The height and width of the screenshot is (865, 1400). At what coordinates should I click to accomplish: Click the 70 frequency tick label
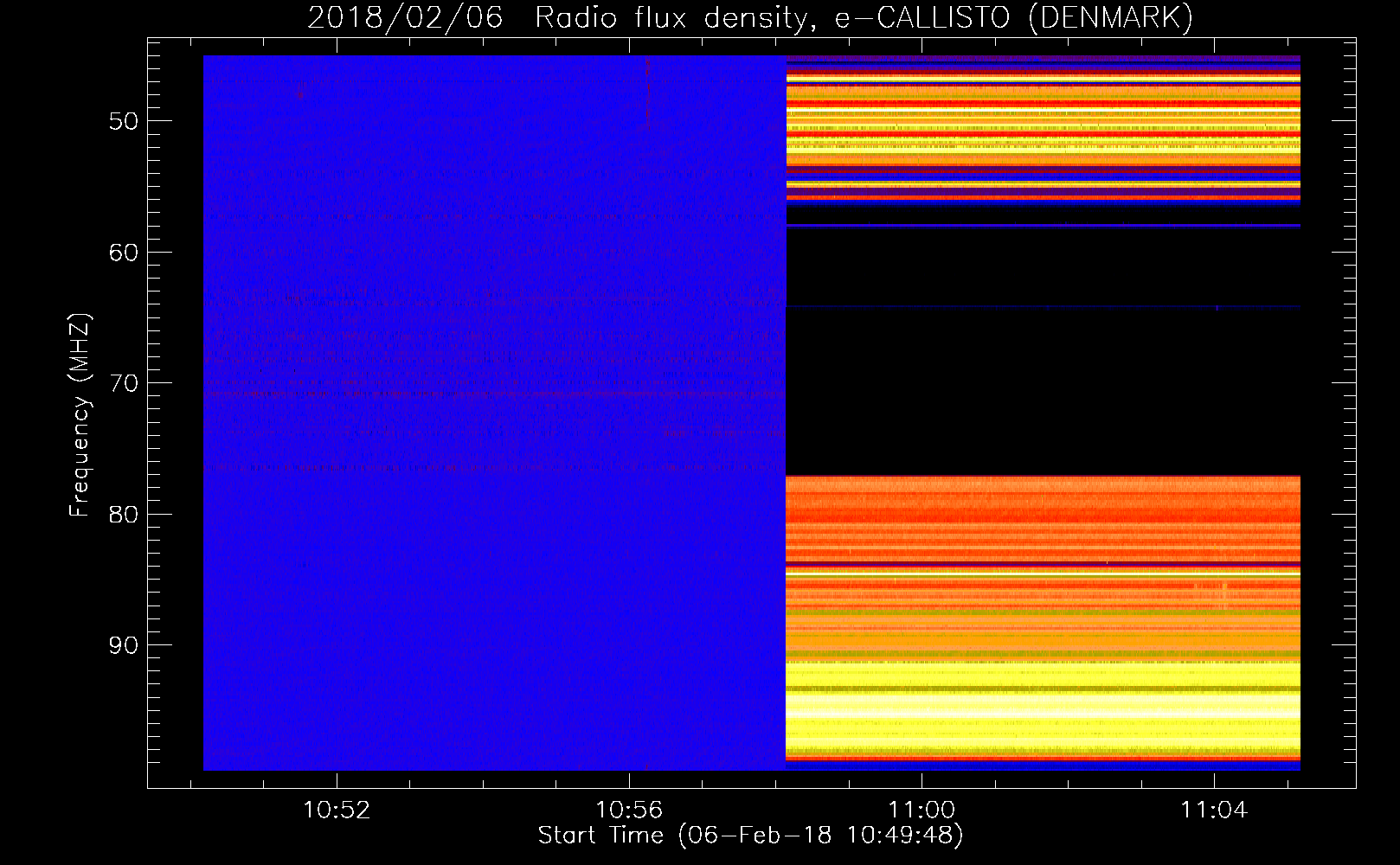click(x=124, y=383)
